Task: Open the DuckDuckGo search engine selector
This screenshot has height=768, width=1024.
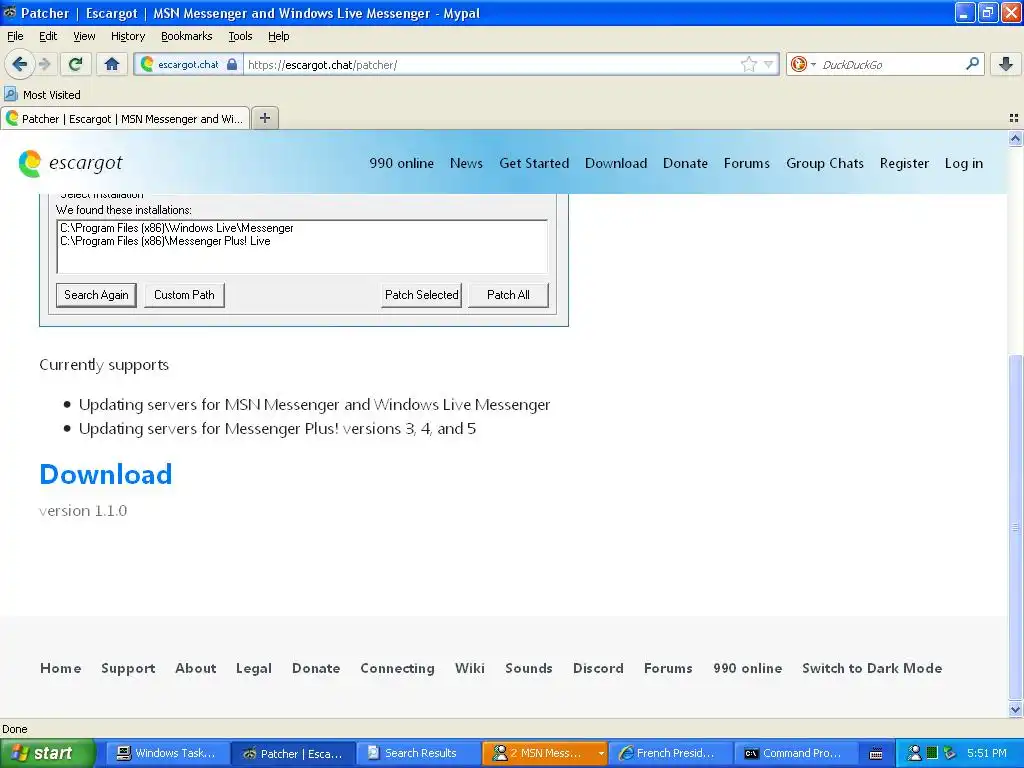Action: (x=803, y=64)
